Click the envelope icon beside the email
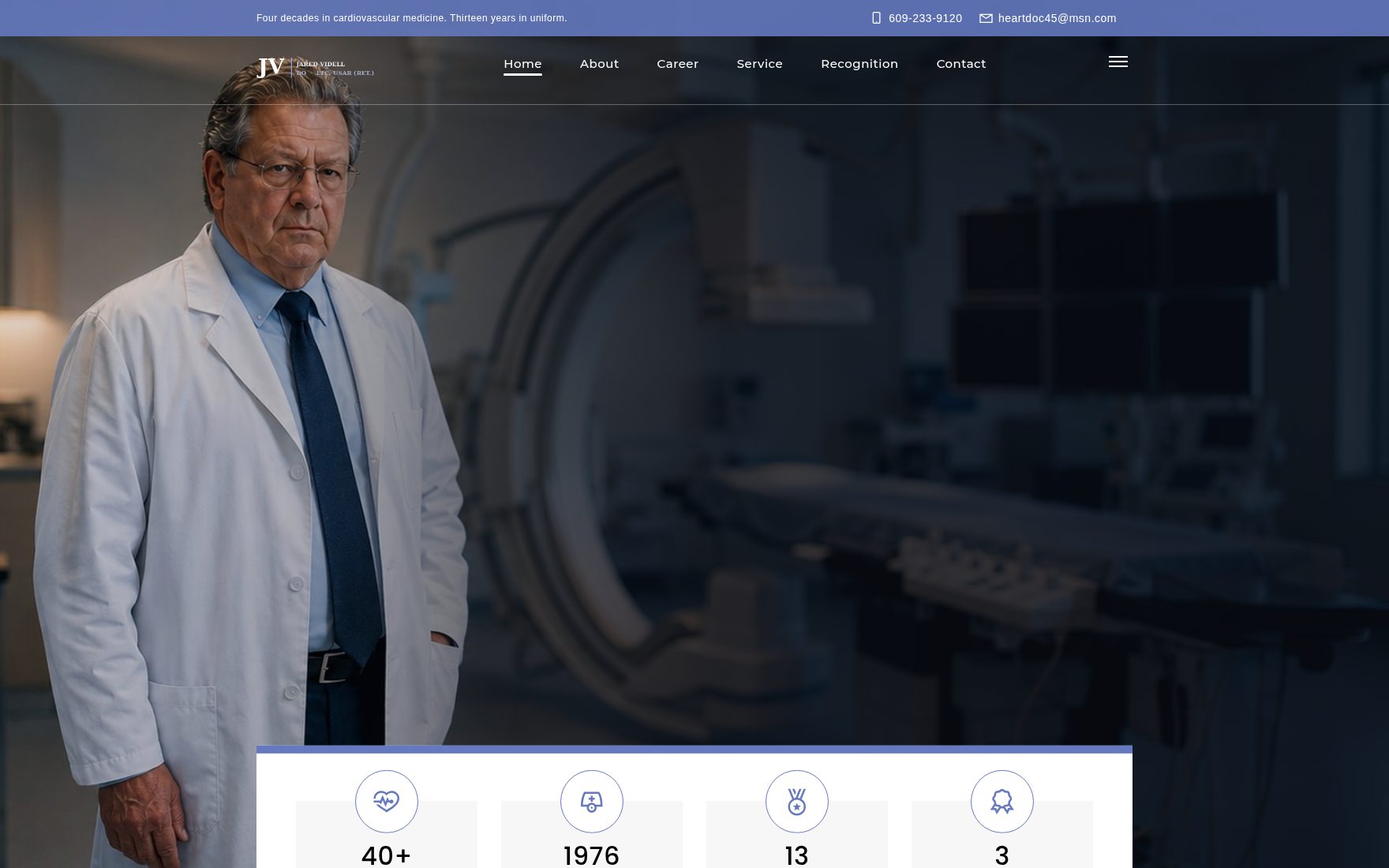1389x868 pixels. pos(986,18)
